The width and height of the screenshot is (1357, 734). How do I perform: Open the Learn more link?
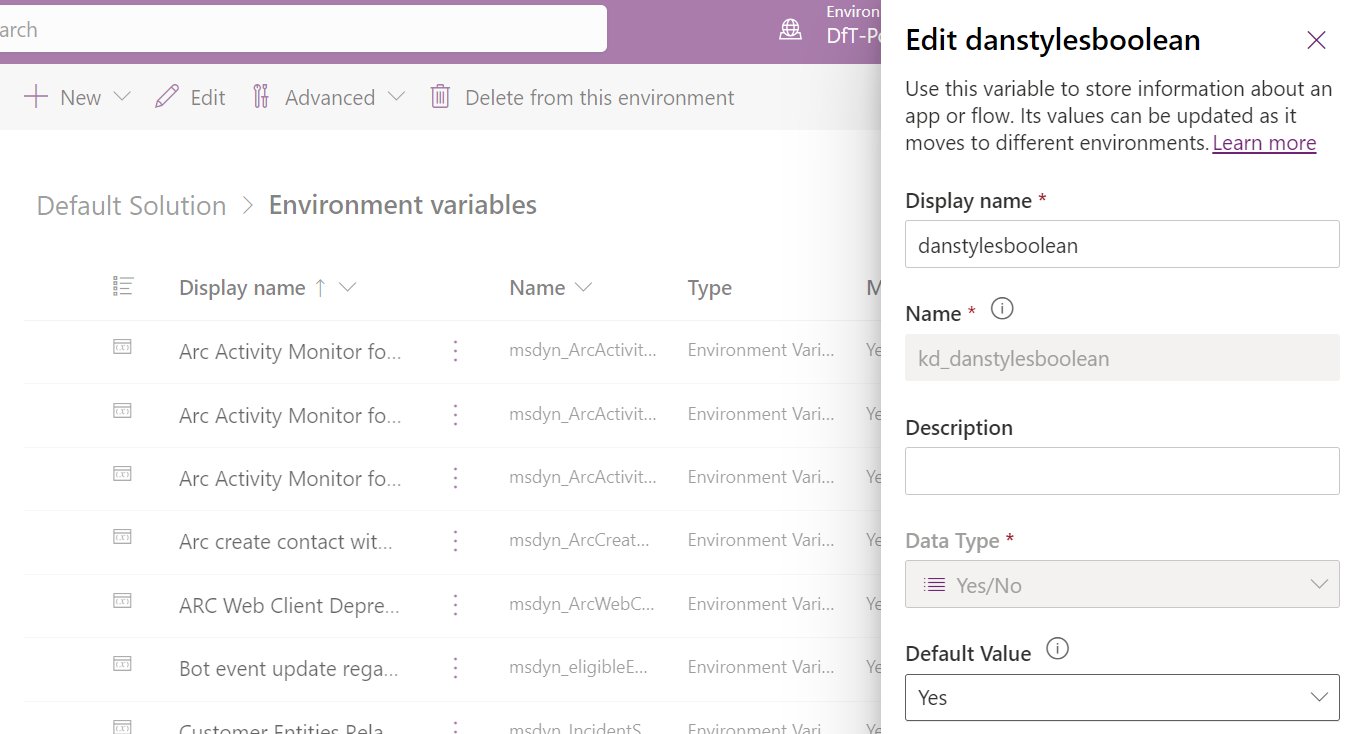tap(1263, 142)
